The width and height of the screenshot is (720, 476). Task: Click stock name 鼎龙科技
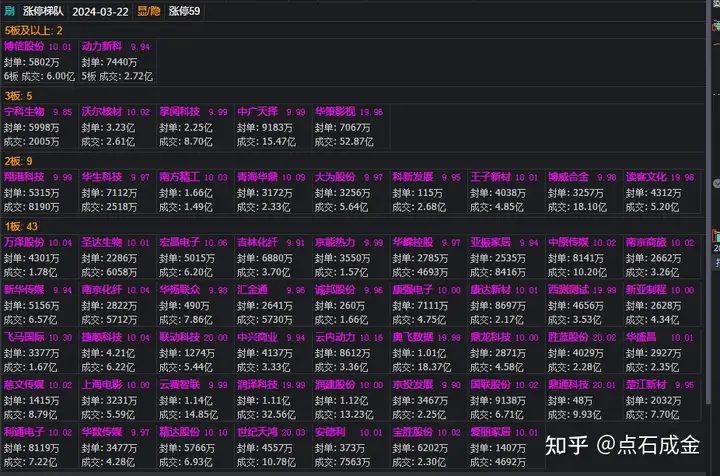(490, 337)
